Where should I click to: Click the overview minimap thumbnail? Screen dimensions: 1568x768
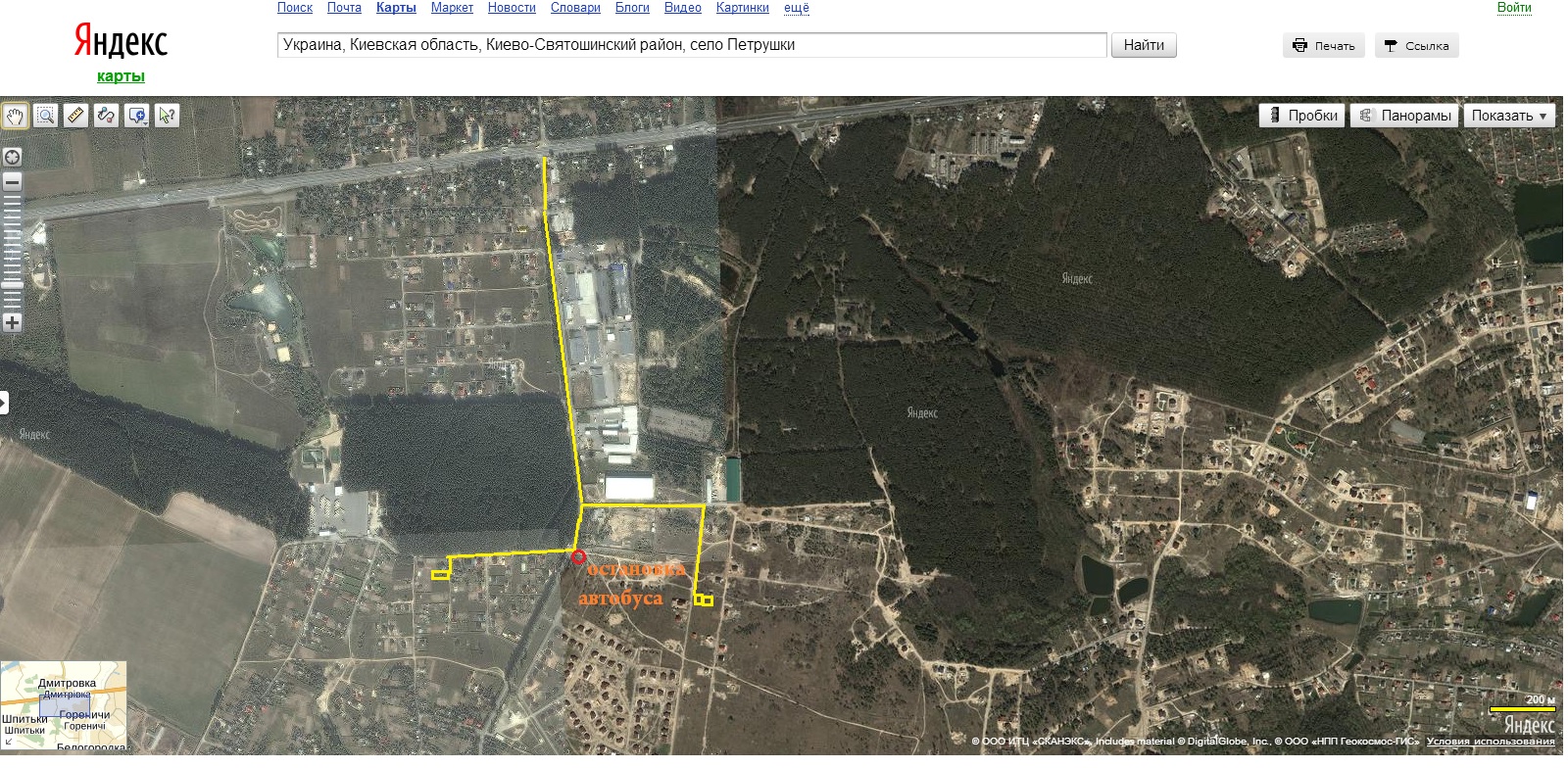tap(64, 706)
